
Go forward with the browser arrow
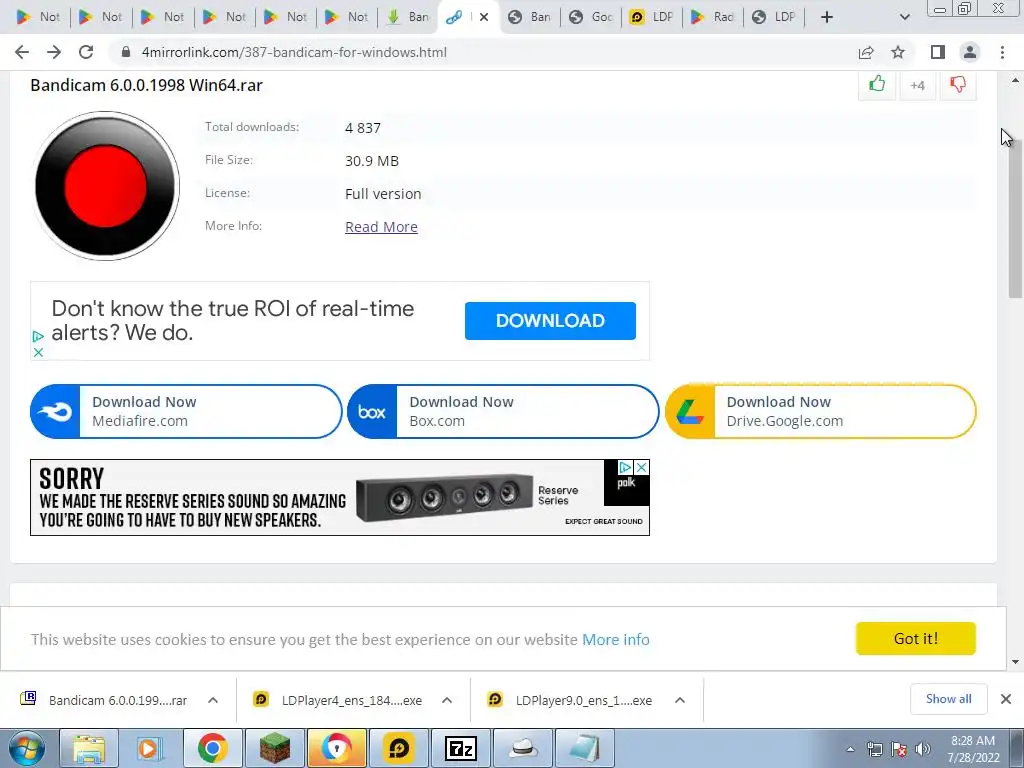tap(54, 52)
